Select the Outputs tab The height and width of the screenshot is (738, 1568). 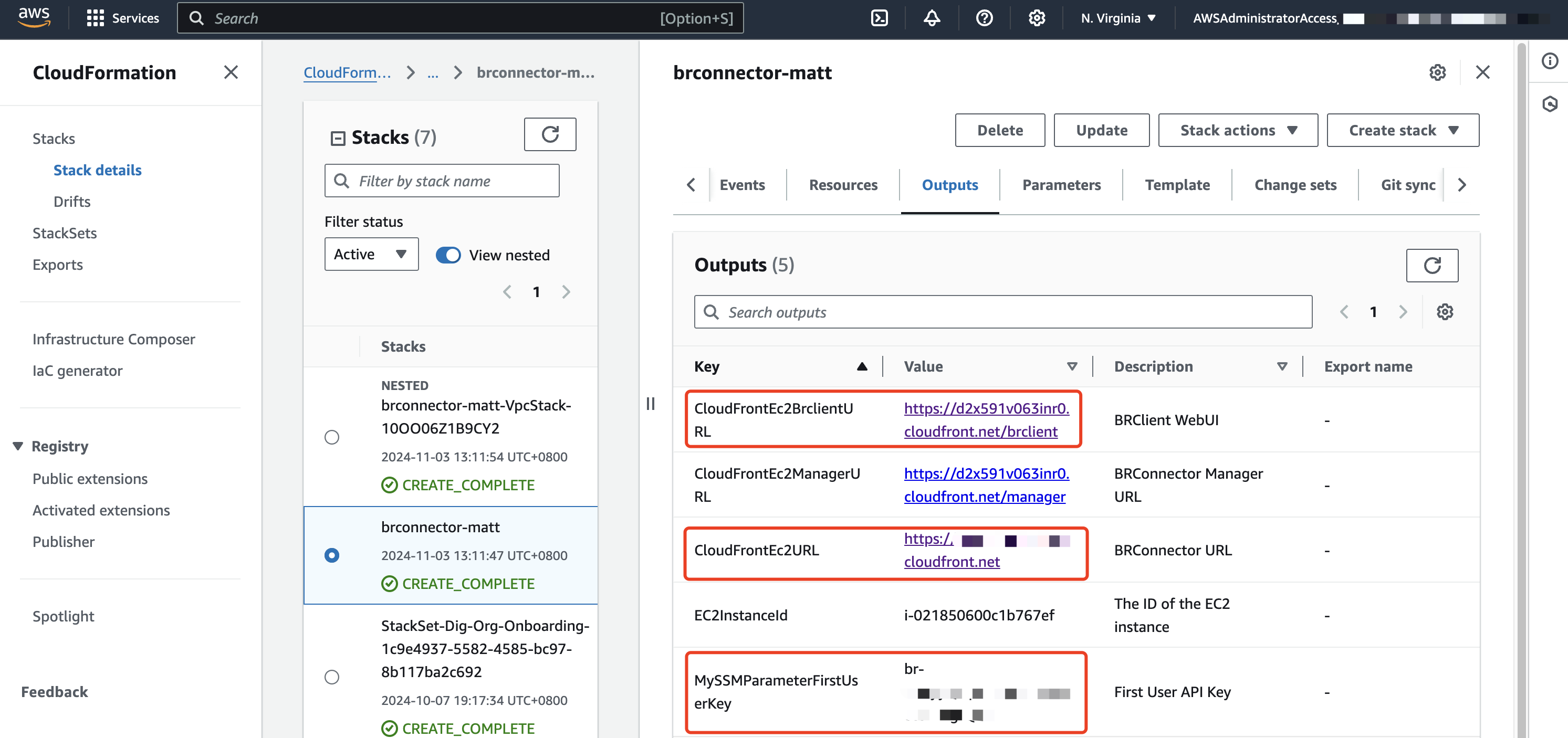pos(949,185)
